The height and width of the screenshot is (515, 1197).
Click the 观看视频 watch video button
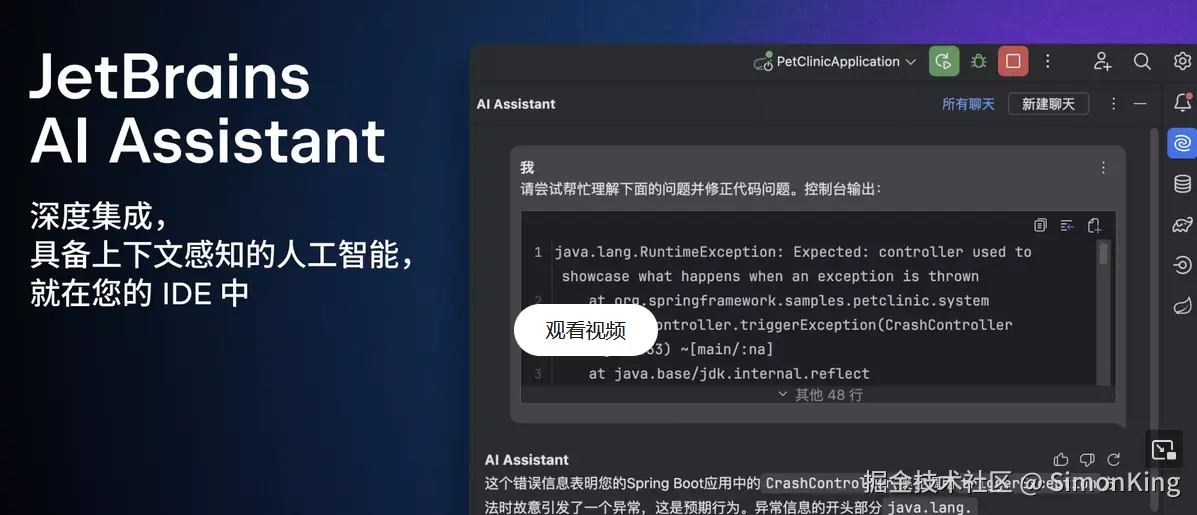tap(586, 330)
